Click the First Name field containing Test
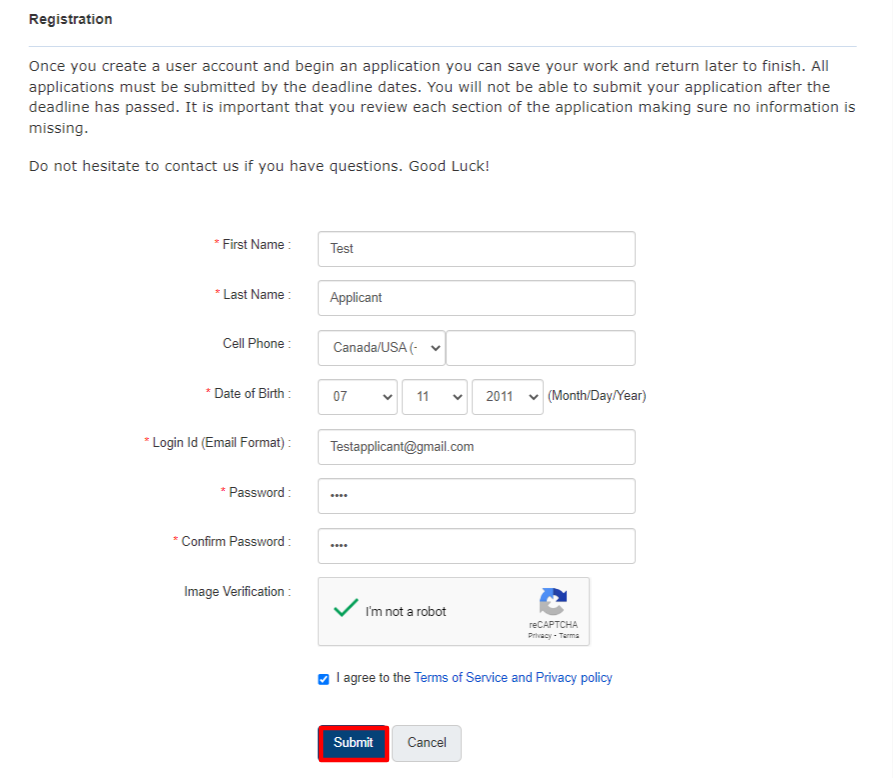Image resolution: width=893 pixels, height=778 pixels. click(476, 248)
